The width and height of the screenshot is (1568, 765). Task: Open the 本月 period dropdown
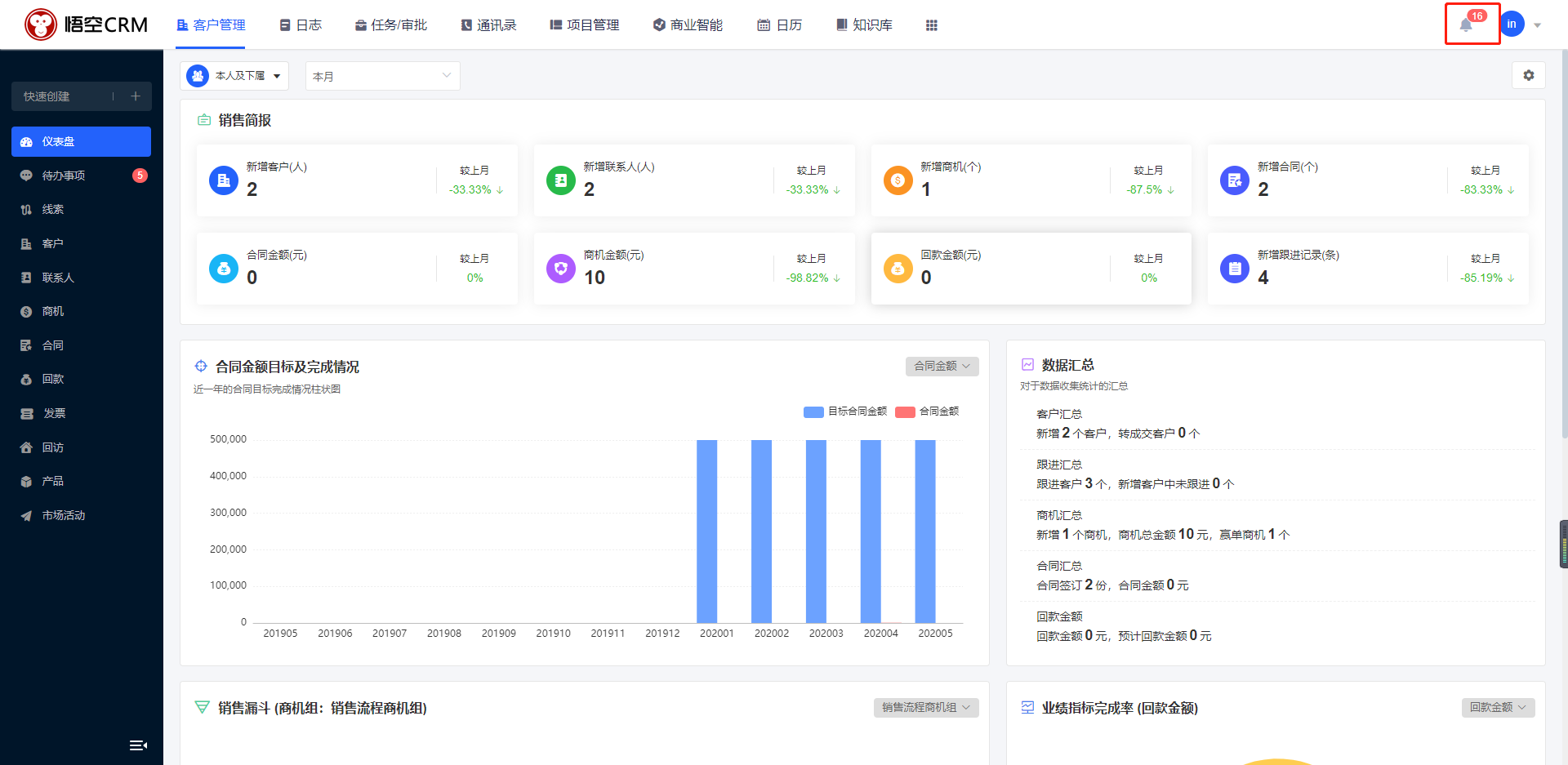click(382, 76)
